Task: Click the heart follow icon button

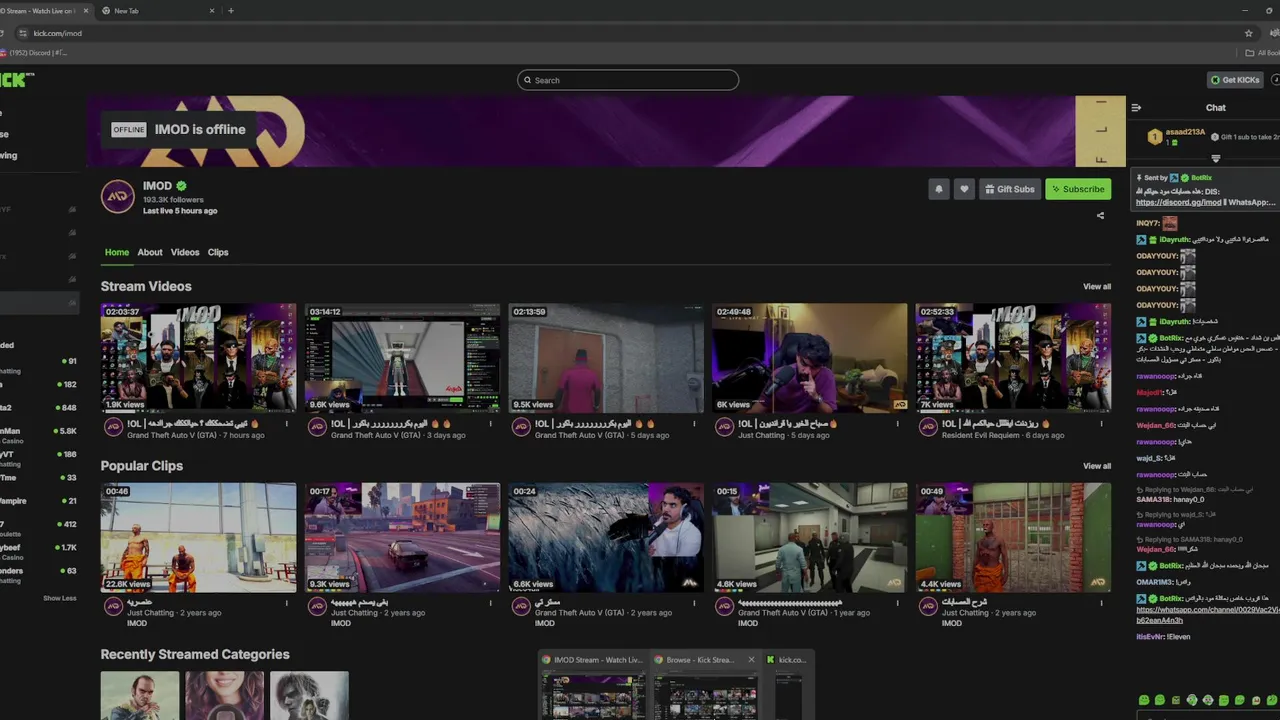Action: pyautogui.click(x=964, y=189)
